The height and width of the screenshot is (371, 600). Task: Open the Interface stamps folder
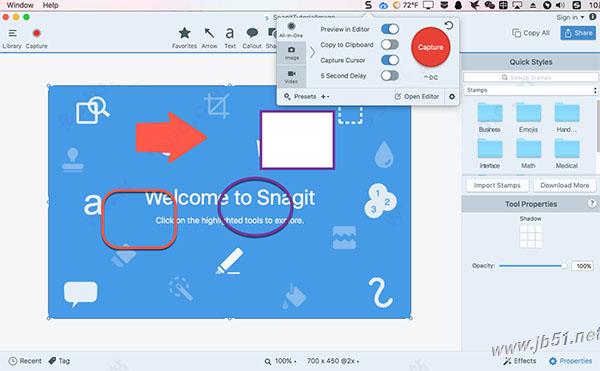click(x=489, y=154)
